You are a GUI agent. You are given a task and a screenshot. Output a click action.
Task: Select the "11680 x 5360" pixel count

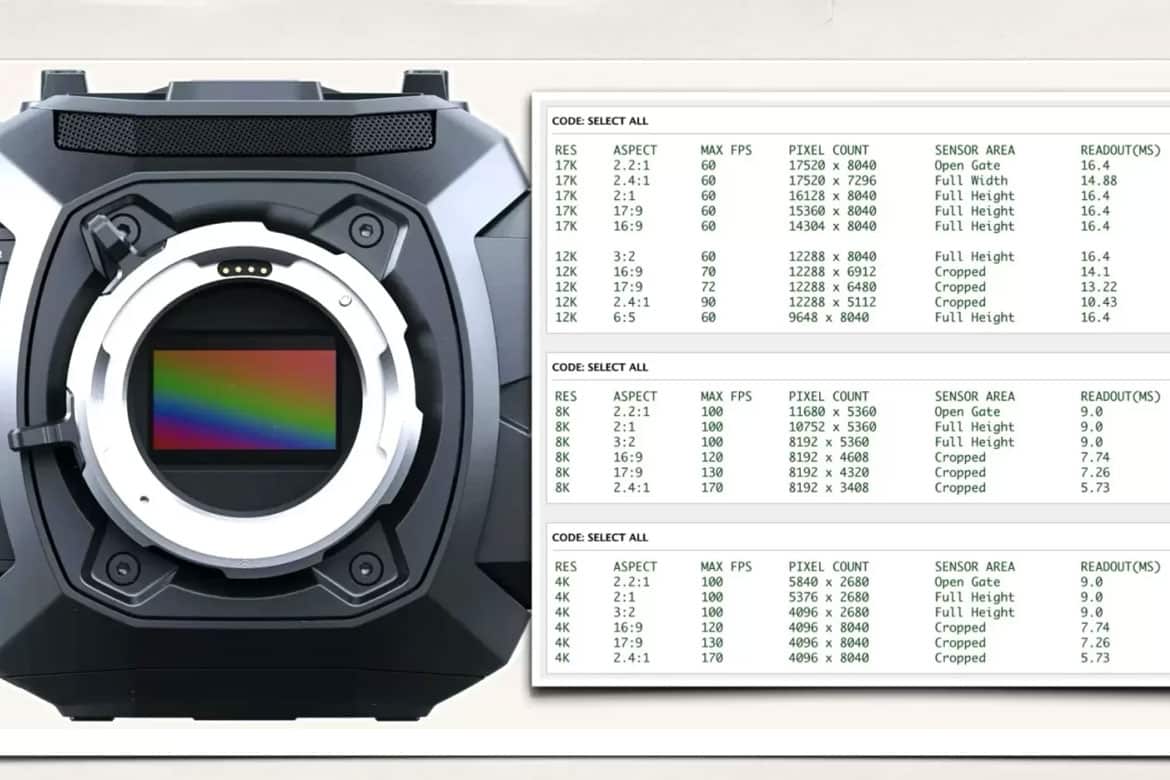832,412
